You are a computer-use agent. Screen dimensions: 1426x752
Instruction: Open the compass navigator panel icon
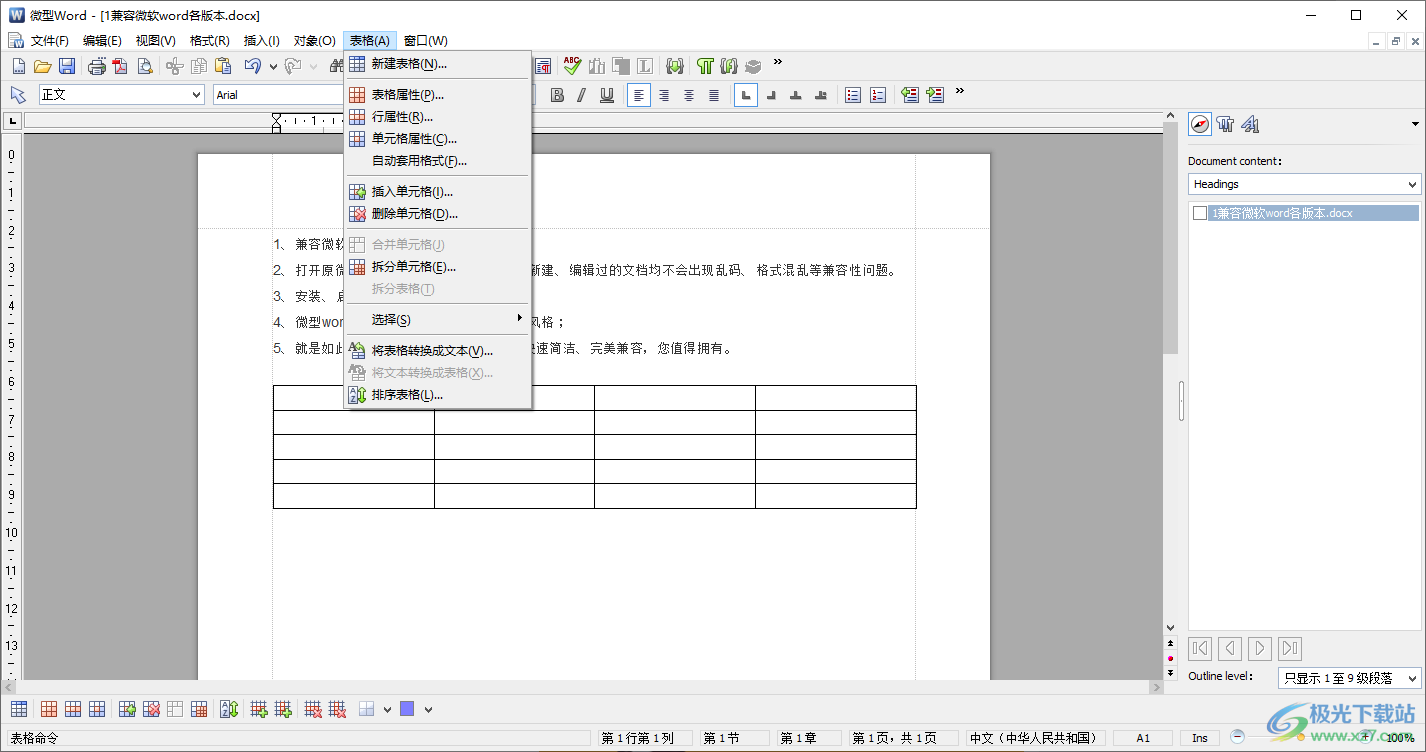(x=1200, y=124)
